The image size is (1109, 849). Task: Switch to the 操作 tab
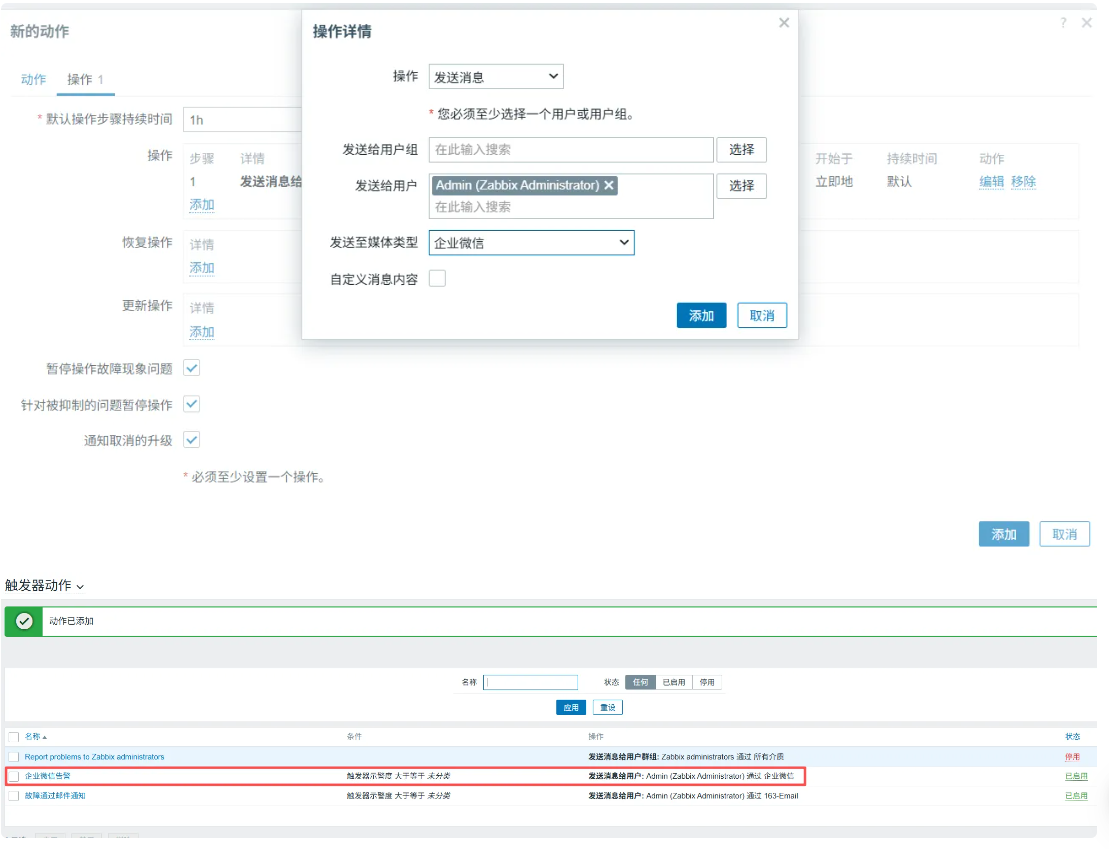pyautogui.click(x=85, y=79)
